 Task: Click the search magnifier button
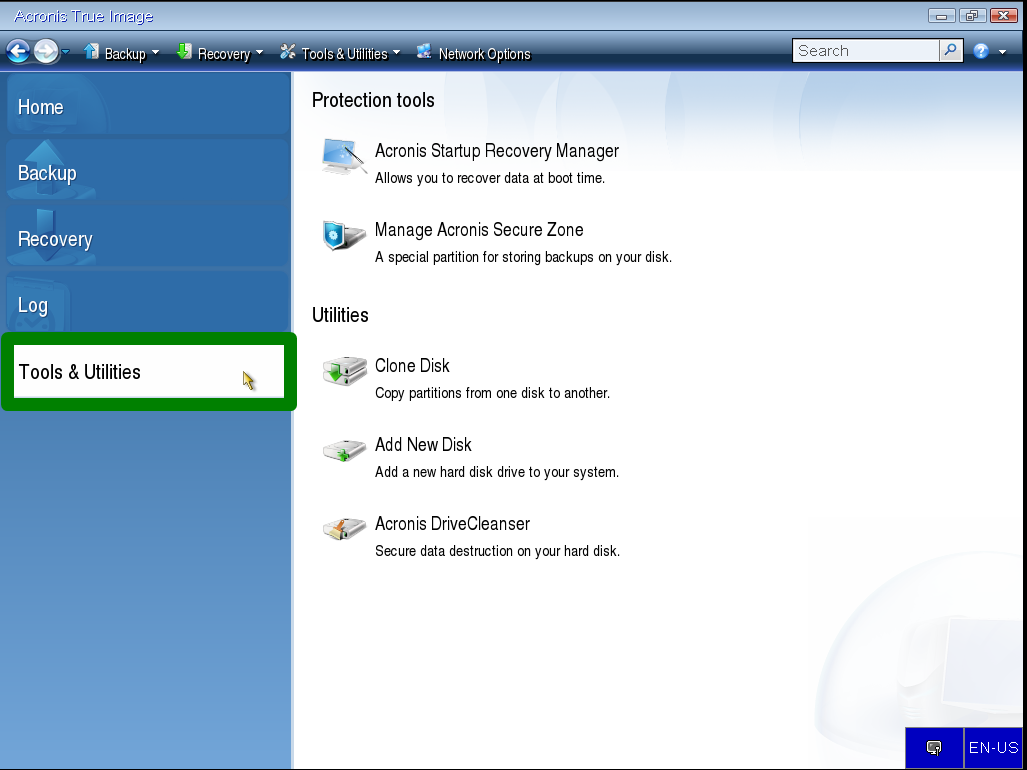[x=951, y=51]
